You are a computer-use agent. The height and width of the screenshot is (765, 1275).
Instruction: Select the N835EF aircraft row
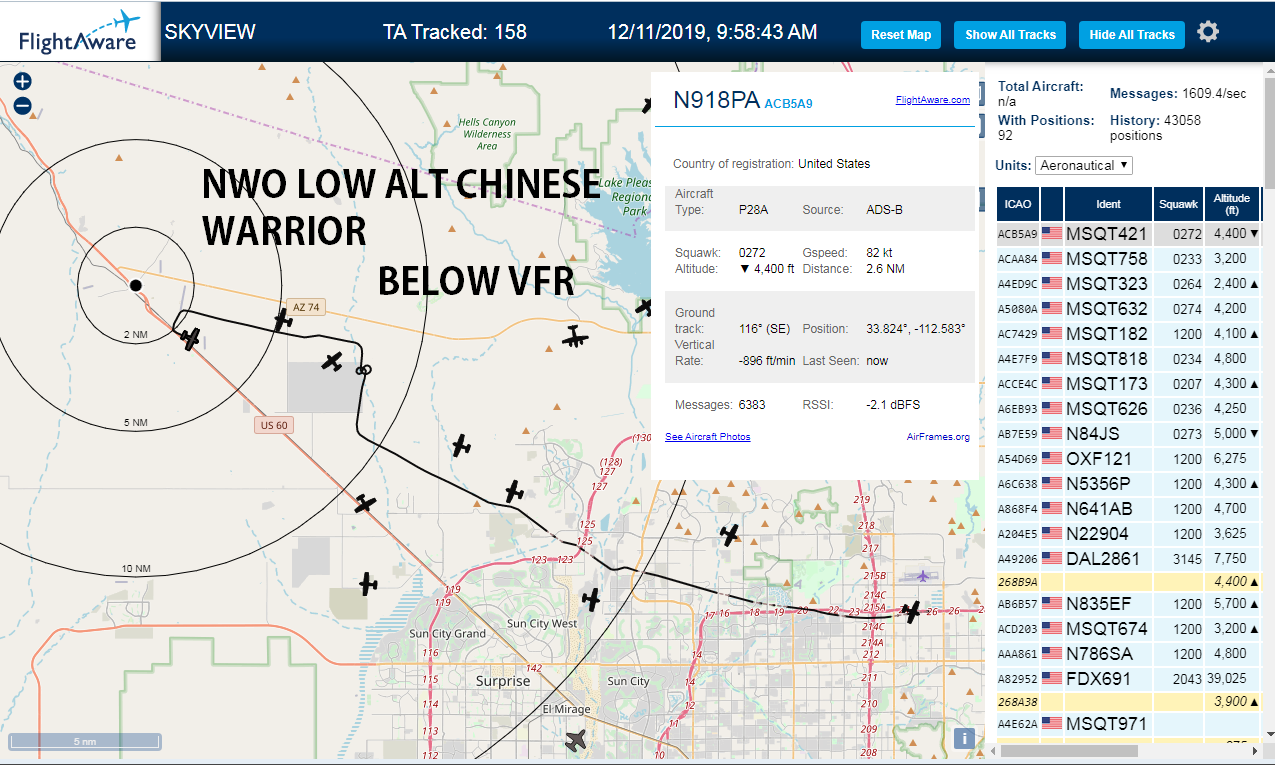pos(1129,604)
